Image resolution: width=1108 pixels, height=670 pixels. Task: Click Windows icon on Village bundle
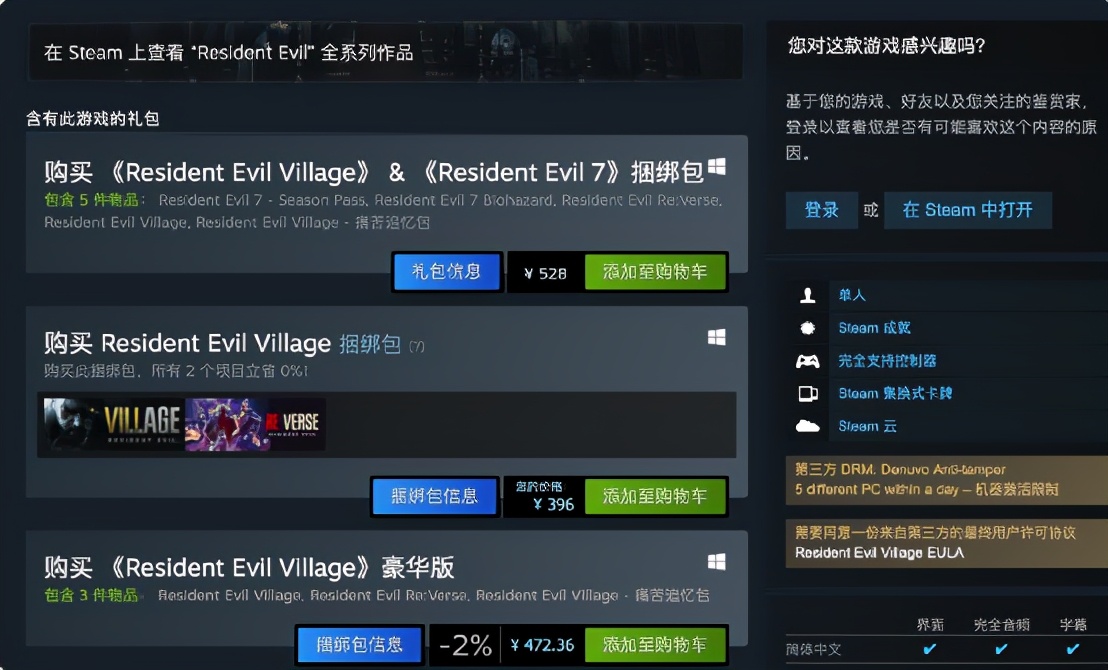(717, 338)
